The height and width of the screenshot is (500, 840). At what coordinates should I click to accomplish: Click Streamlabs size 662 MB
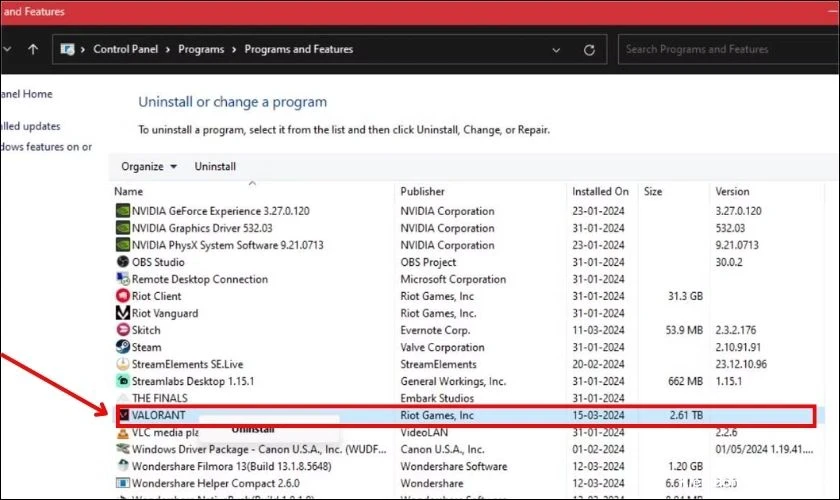coord(685,381)
